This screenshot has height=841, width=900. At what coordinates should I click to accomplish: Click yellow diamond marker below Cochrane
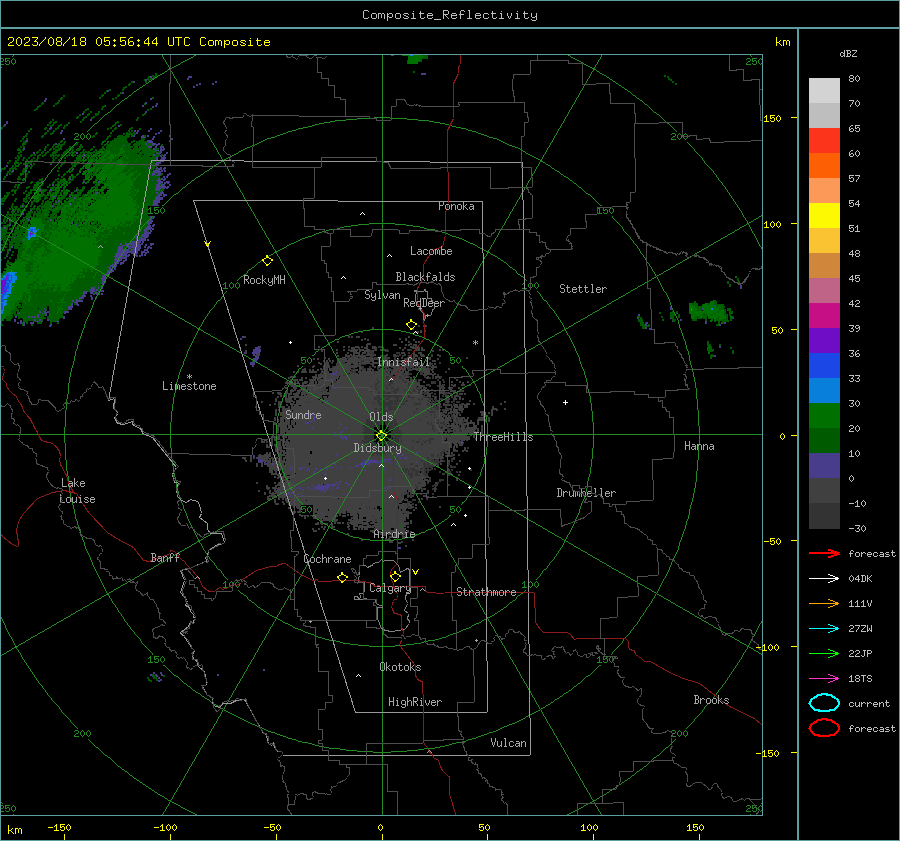click(343, 577)
